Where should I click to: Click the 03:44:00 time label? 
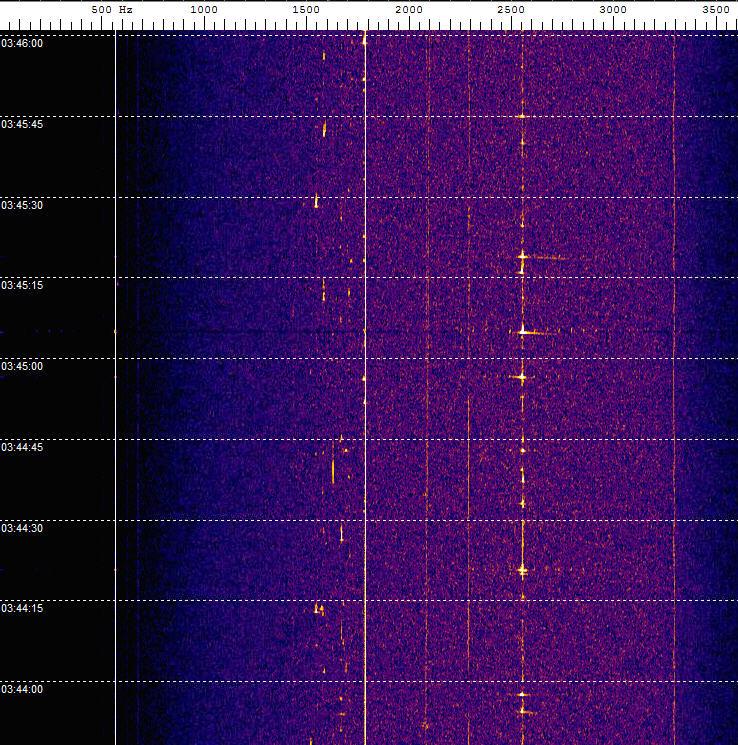(x=22, y=689)
